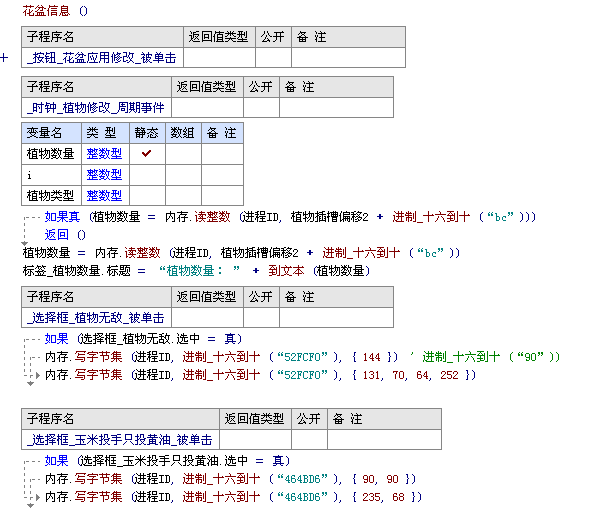
Task: Click the comment 进制_十六到十 ("90")
Action: point(491,357)
